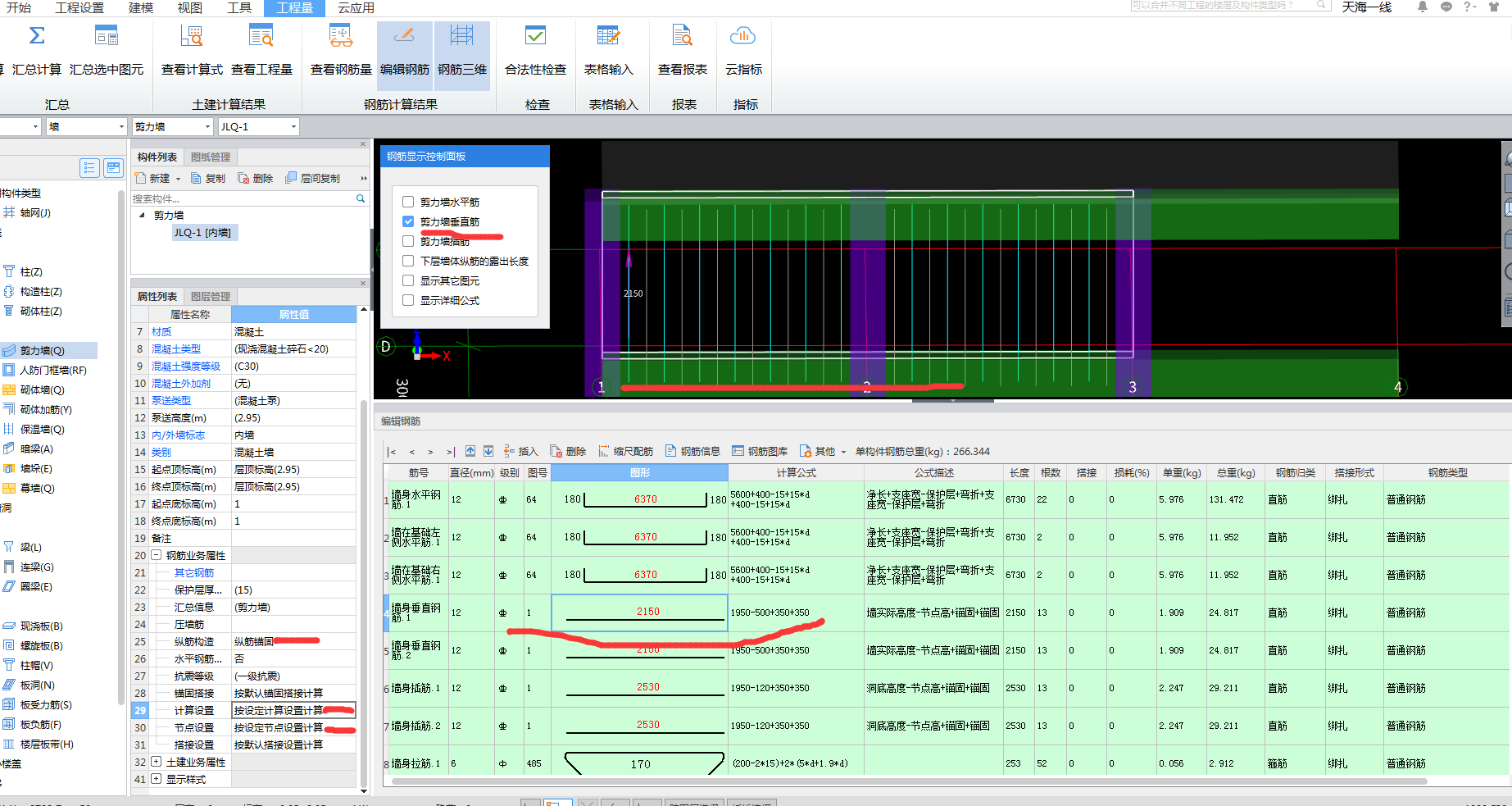Open the 视图 ribbon tab
1512x806 pixels.
click(190, 7)
